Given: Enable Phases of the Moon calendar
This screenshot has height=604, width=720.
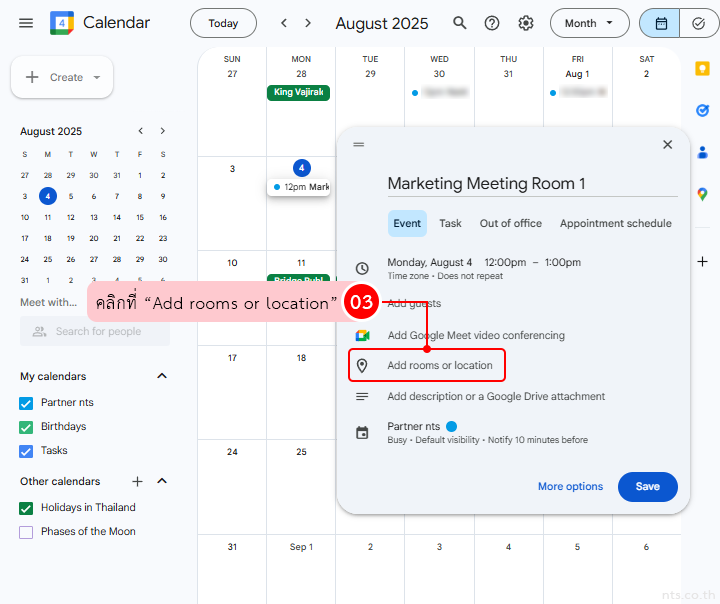Looking at the screenshot, I should [26, 532].
